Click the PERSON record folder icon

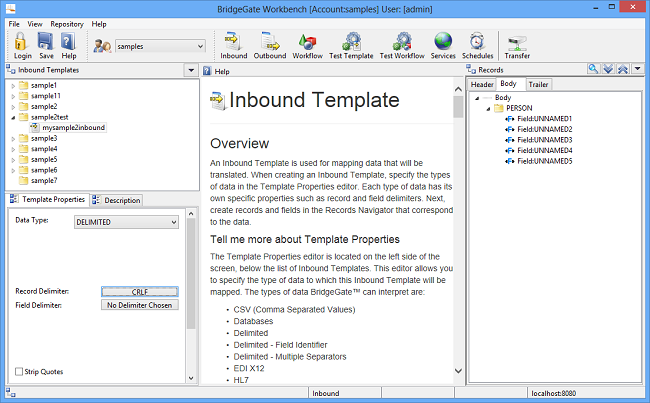[499, 108]
